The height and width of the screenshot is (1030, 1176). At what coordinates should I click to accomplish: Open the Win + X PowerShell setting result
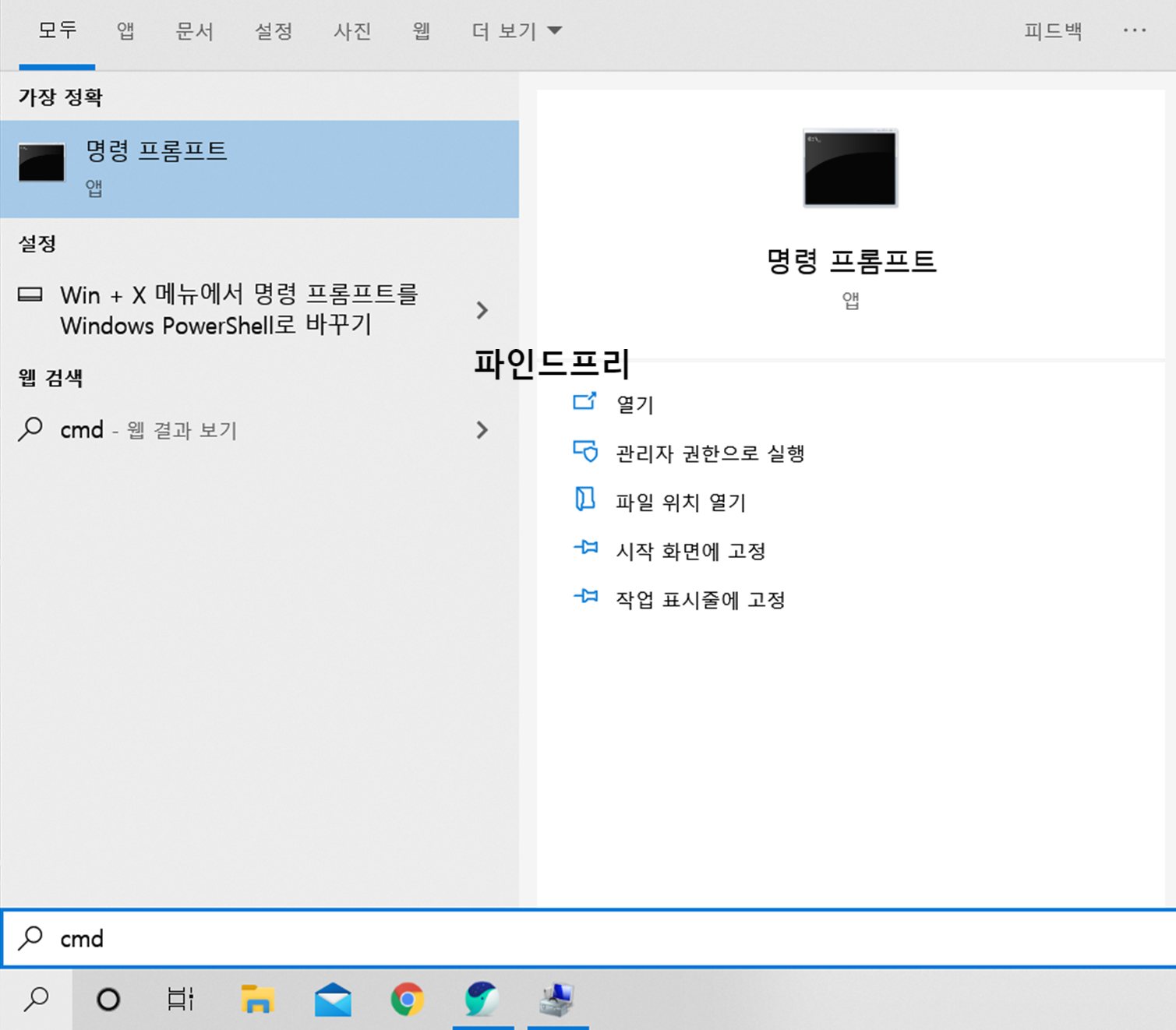238,309
